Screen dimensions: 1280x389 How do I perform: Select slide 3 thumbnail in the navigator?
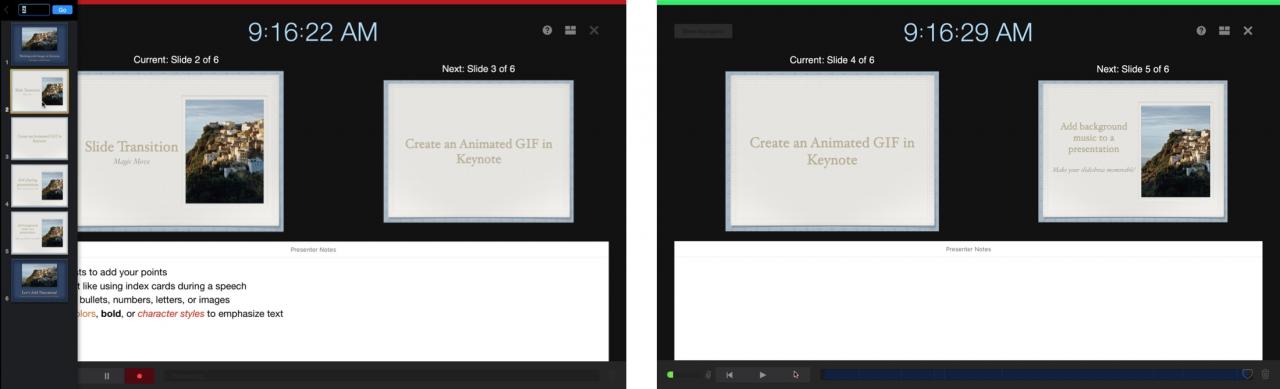coord(40,138)
